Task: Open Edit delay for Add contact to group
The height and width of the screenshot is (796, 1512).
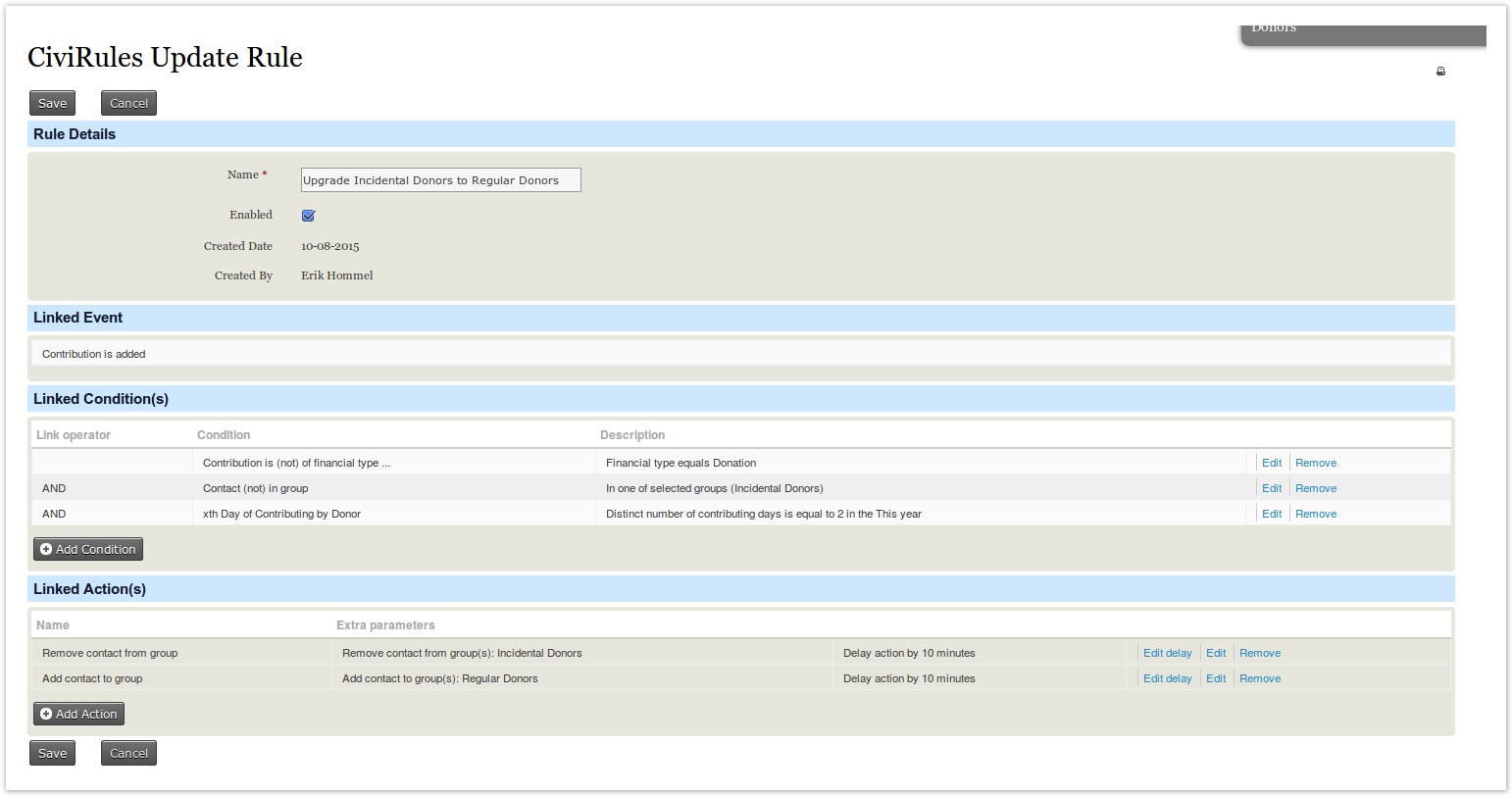Action: (x=1167, y=678)
